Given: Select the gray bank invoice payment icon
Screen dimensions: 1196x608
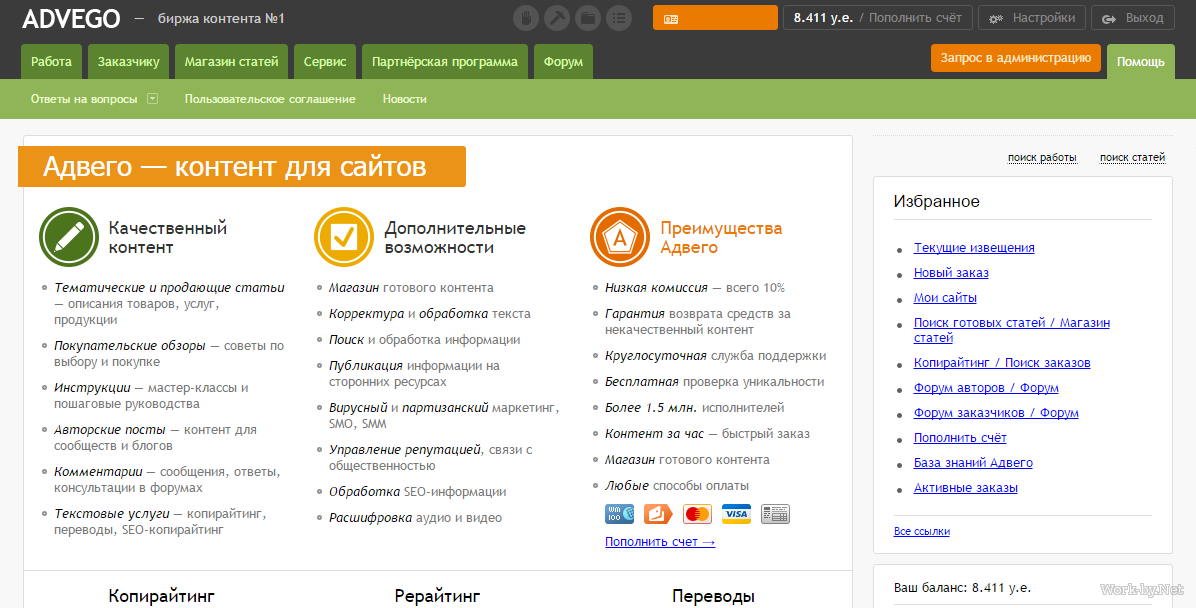Looking at the screenshot, I should point(776,513).
